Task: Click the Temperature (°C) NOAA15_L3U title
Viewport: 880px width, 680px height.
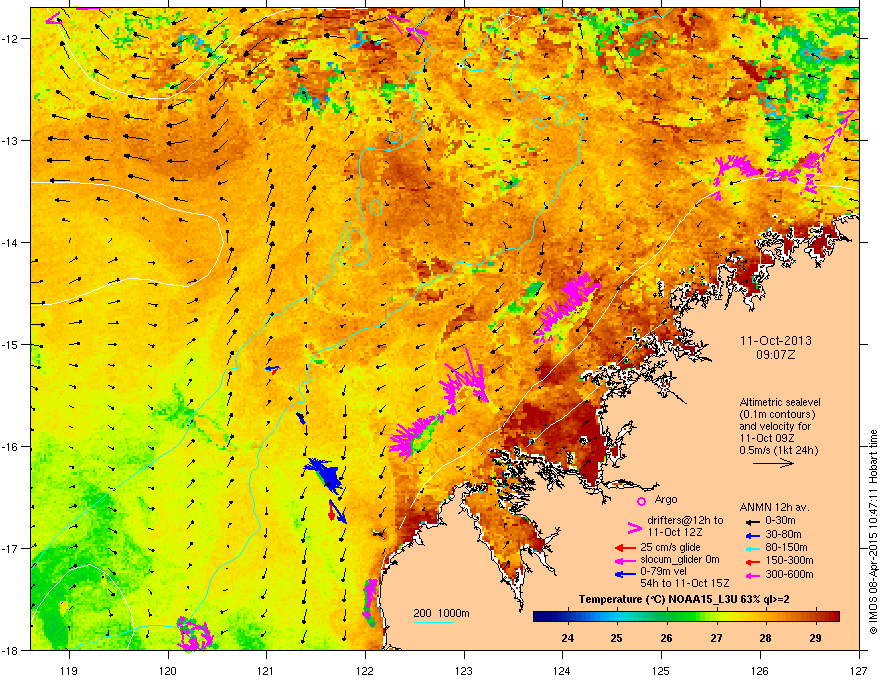Action: (684, 600)
